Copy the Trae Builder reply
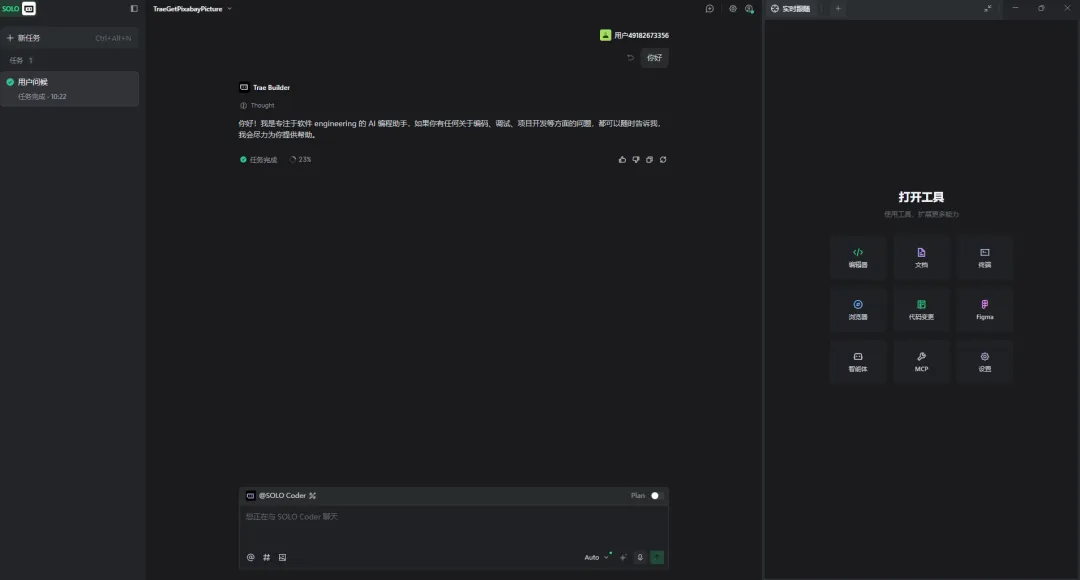This screenshot has height=580, width=1080. pyautogui.click(x=650, y=160)
